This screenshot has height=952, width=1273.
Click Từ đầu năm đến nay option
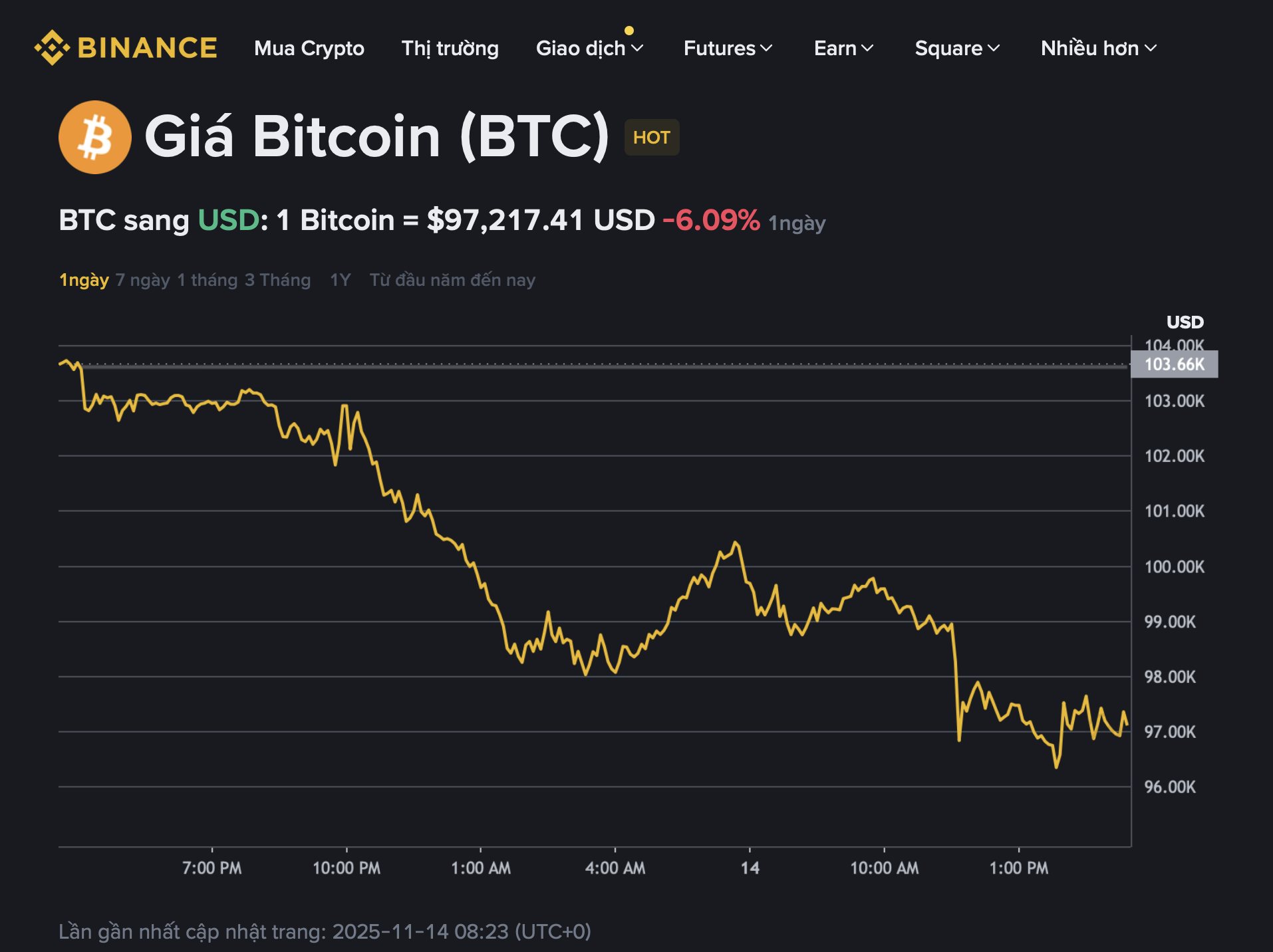pyautogui.click(x=453, y=280)
